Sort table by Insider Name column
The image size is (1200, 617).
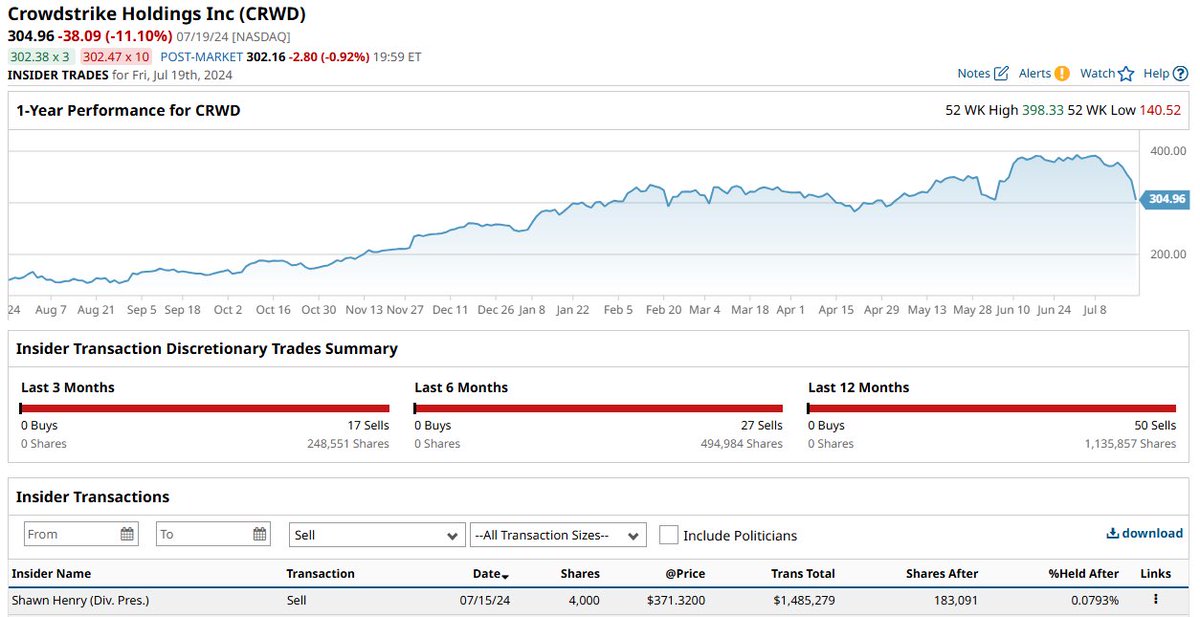pyautogui.click(x=51, y=574)
